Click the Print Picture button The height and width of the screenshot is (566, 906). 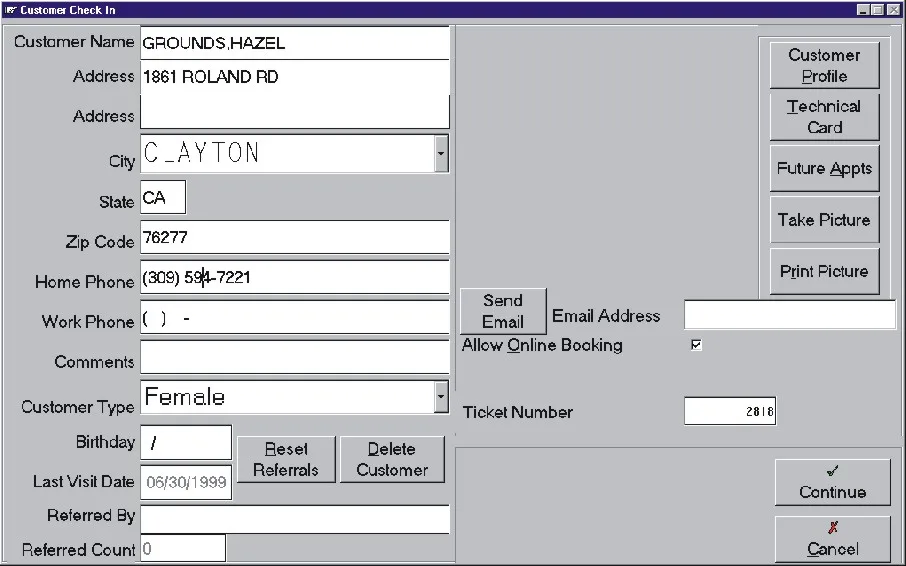tap(825, 271)
